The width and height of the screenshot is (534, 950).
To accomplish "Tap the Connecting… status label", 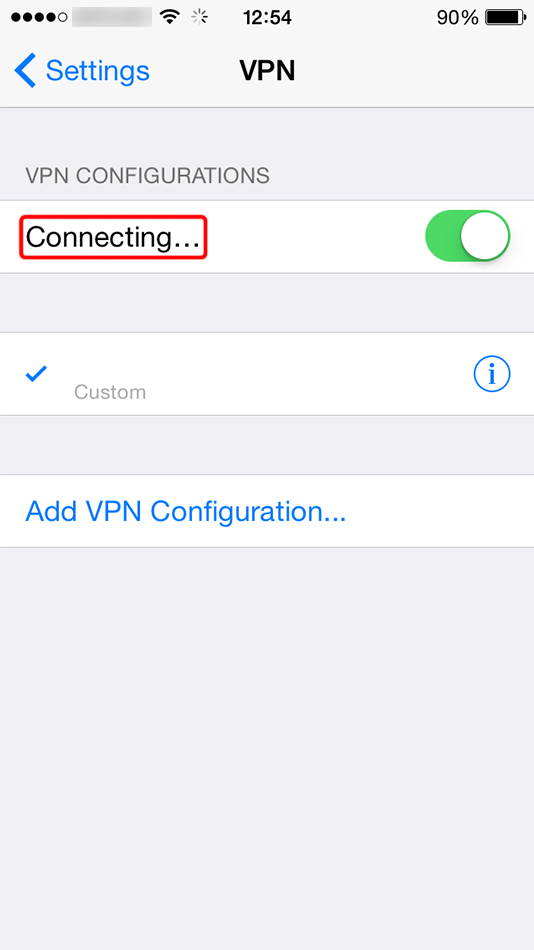I will (113, 237).
